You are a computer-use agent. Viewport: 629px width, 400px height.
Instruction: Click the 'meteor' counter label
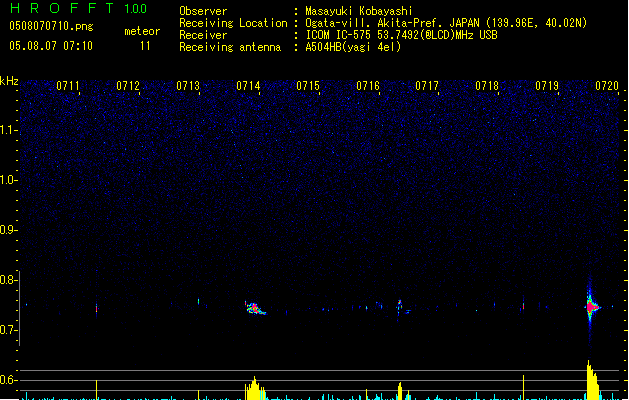point(142,31)
